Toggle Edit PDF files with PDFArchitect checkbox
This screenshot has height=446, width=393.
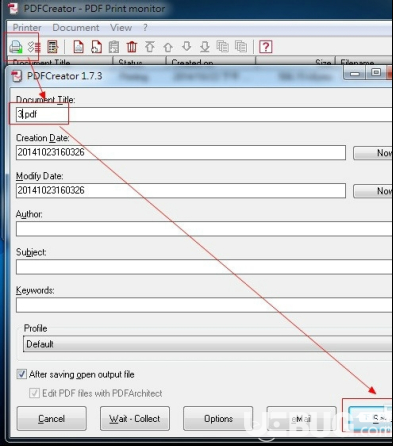[34, 393]
